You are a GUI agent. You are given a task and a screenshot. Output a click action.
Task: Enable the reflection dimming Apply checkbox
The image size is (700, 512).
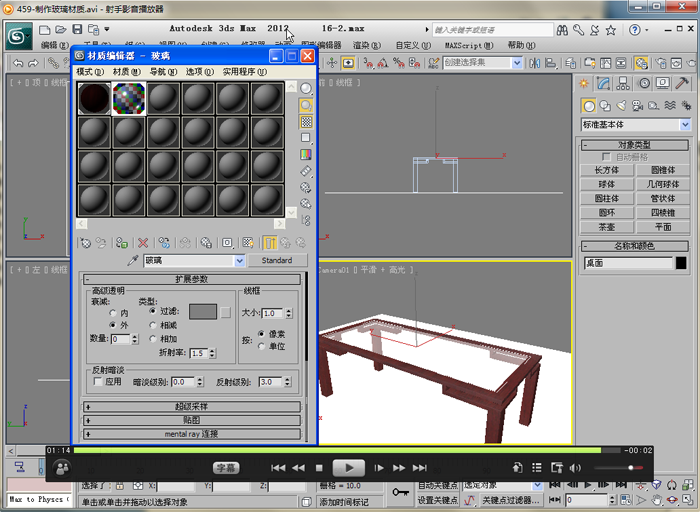[x=98, y=382]
